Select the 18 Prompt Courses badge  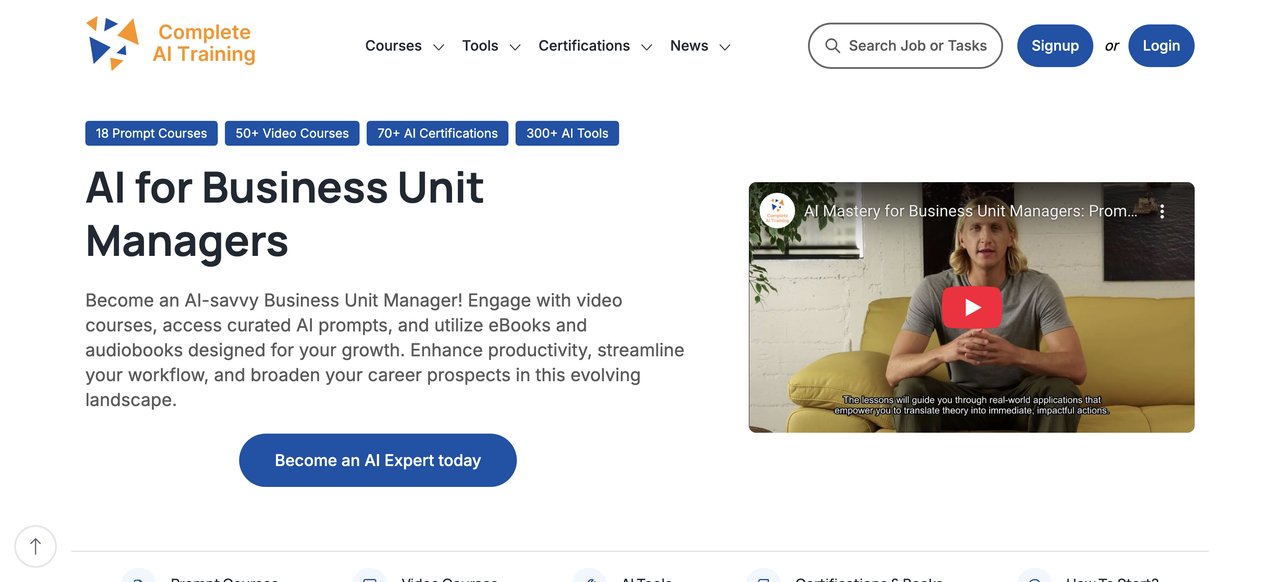click(151, 133)
